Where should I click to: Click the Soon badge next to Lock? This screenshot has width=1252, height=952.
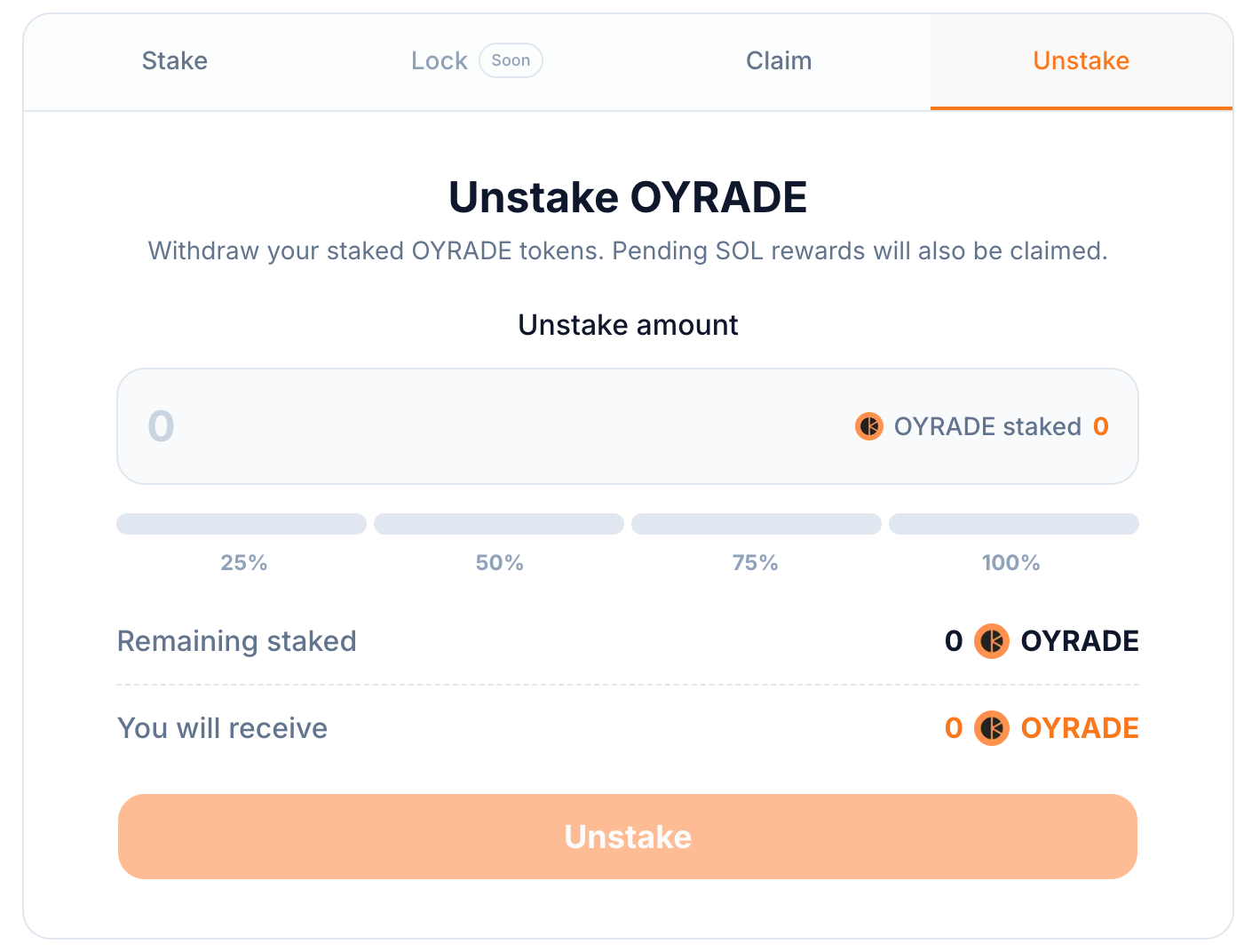pyautogui.click(x=511, y=60)
